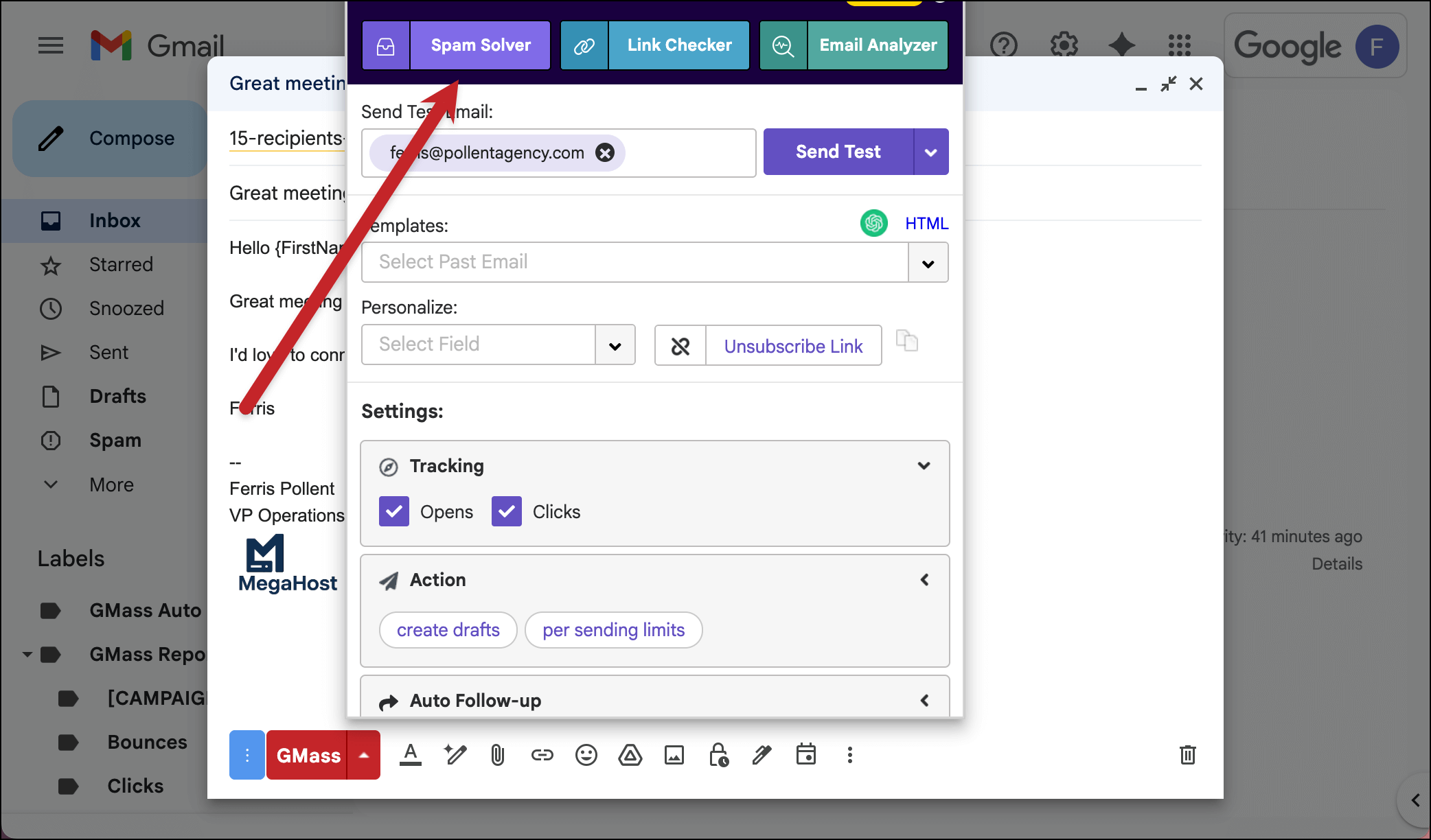Expand the Auto Follow-up section
Viewport: 1431px width, 840px height.
(924, 700)
